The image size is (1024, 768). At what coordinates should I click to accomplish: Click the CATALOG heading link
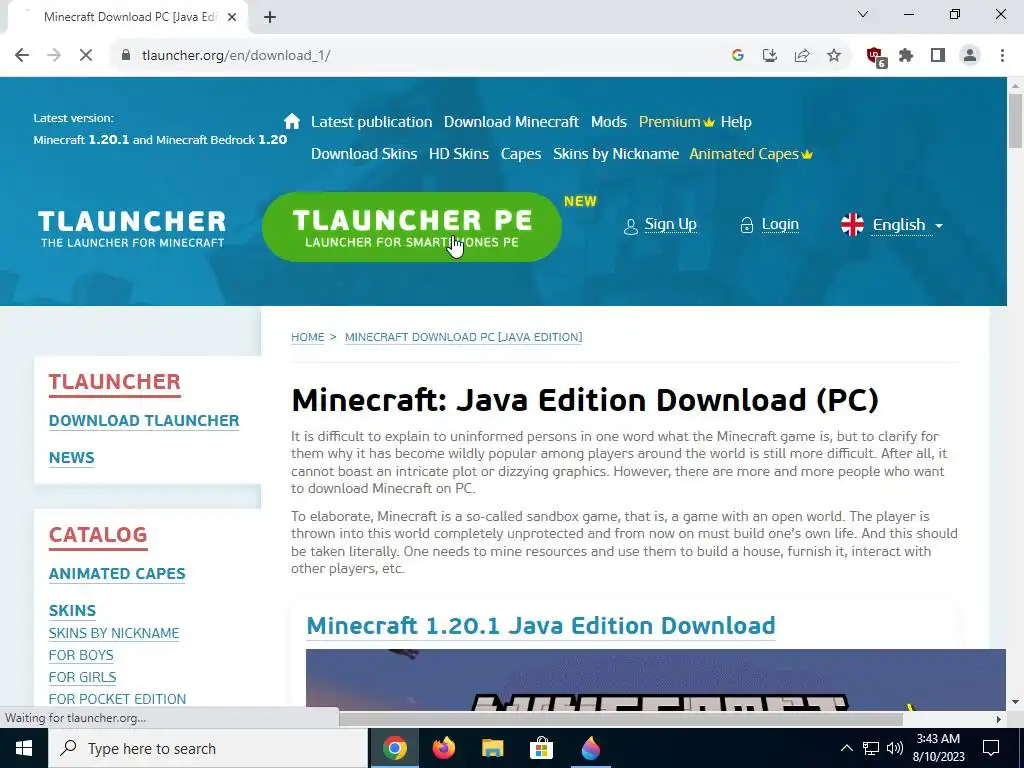(98, 536)
